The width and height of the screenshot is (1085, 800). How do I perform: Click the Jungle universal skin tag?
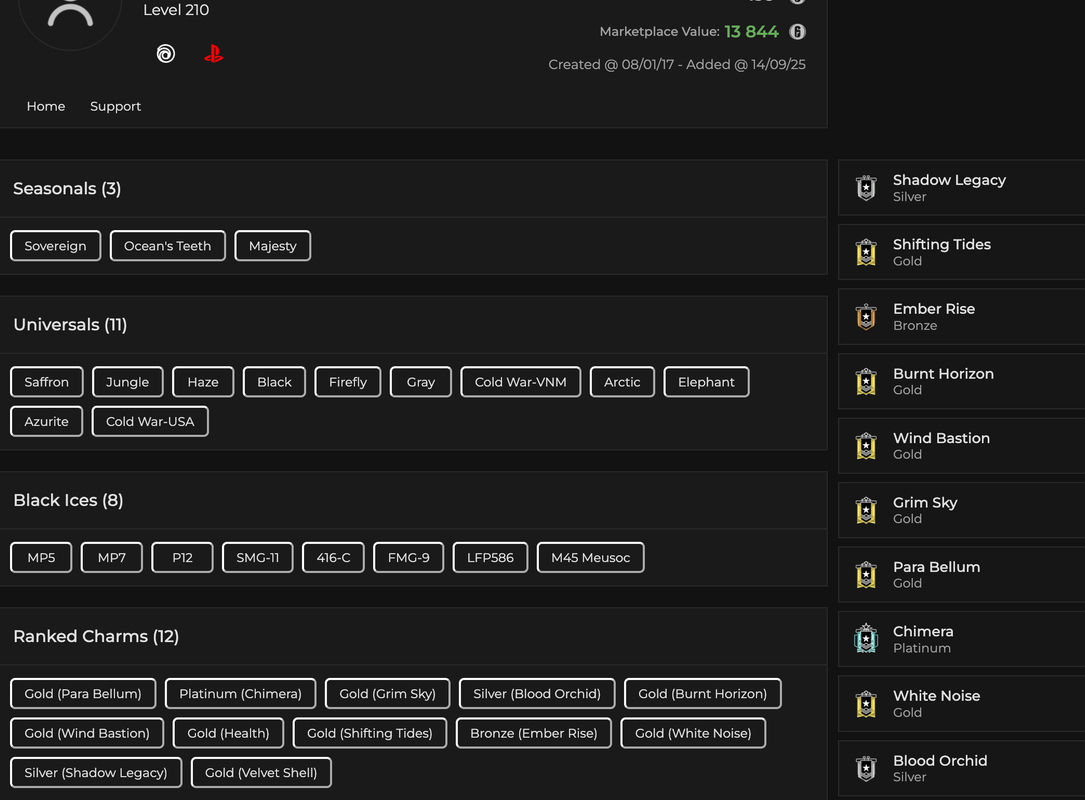click(x=127, y=382)
